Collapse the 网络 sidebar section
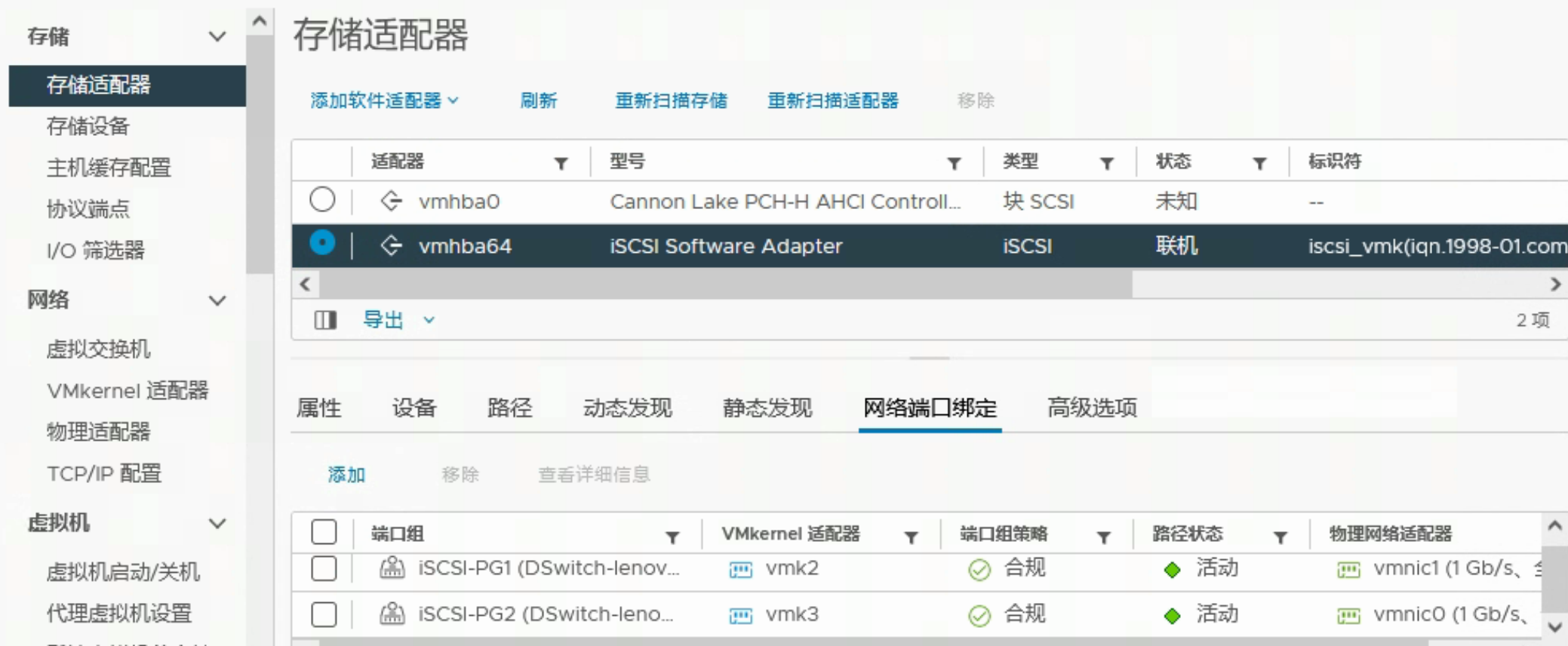The image size is (1568, 646). [x=217, y=300]
